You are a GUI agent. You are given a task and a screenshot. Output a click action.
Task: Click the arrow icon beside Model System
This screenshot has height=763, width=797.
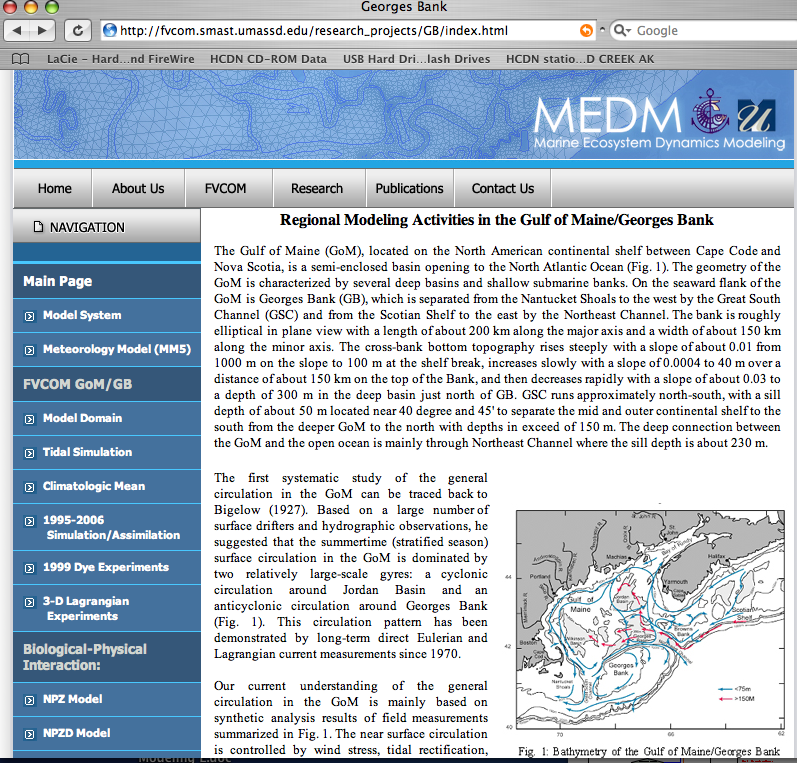29,316
